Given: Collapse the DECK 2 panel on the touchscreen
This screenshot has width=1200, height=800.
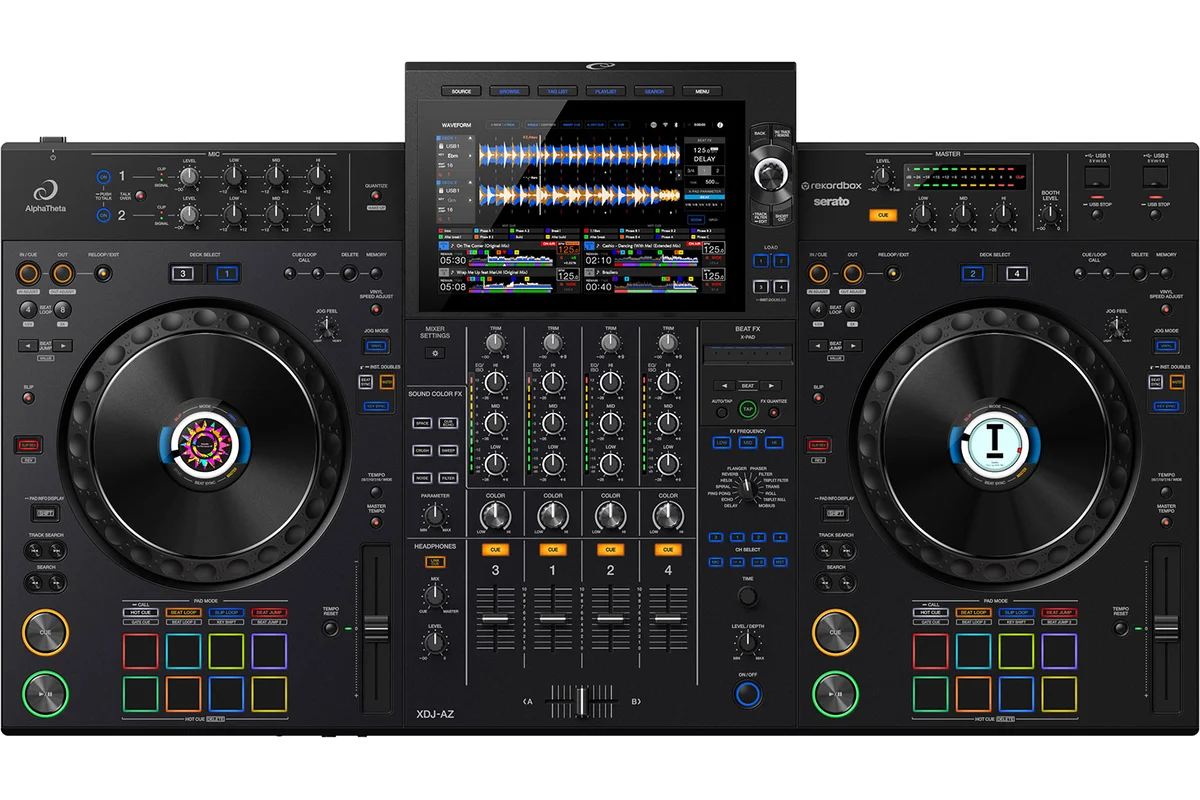Looking at the screenshot, I should click(470, 182).
